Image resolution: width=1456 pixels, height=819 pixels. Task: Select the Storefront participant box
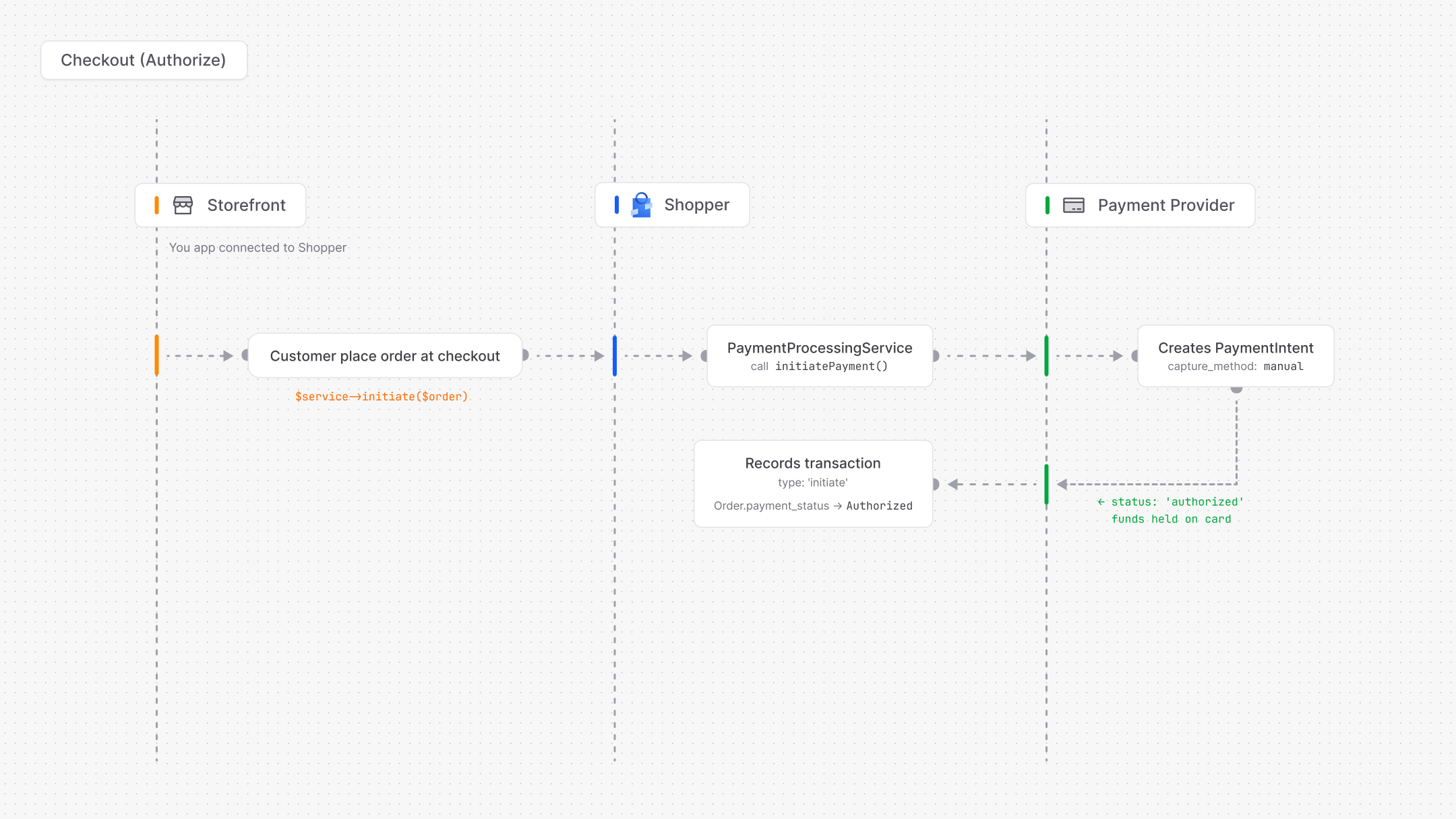pyautogui.click(x=220, y=205)
